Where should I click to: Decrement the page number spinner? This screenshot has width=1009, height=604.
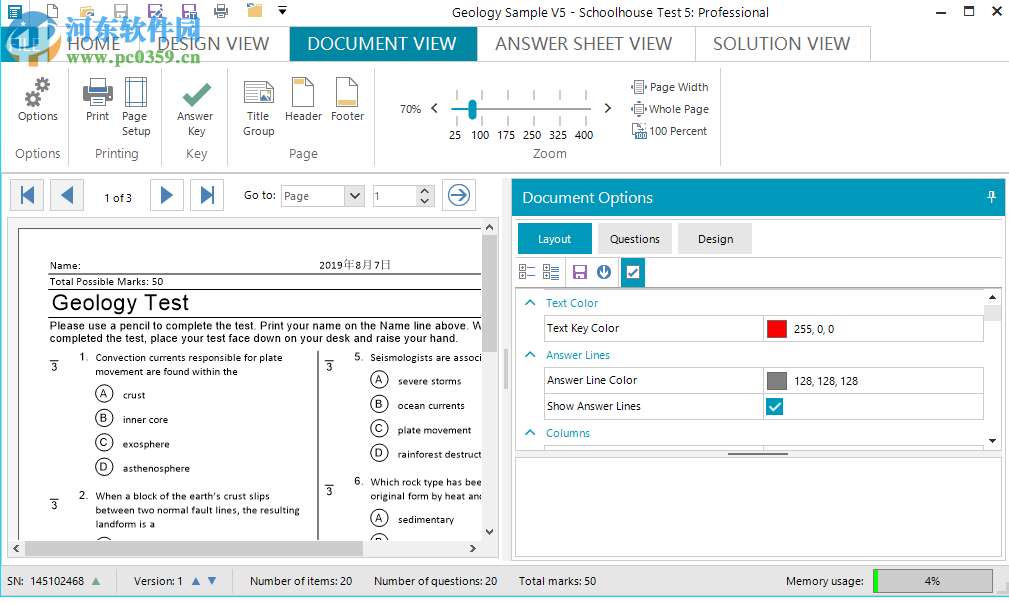pos(424,201)
